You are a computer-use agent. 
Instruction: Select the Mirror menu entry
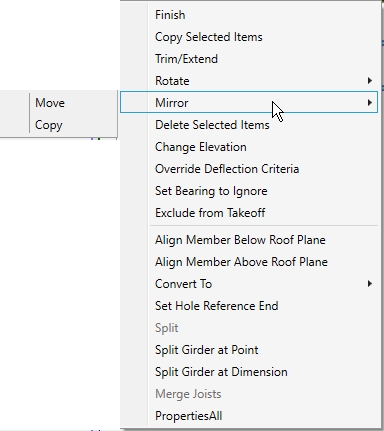click(249, 102)
